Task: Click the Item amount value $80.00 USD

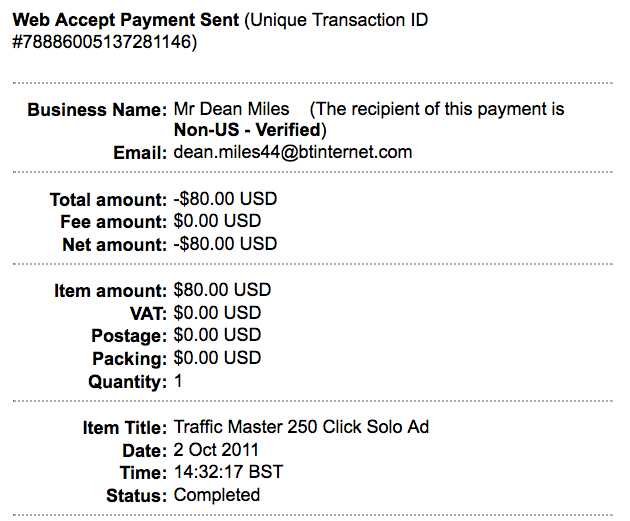Action: (x=222, y=290)
